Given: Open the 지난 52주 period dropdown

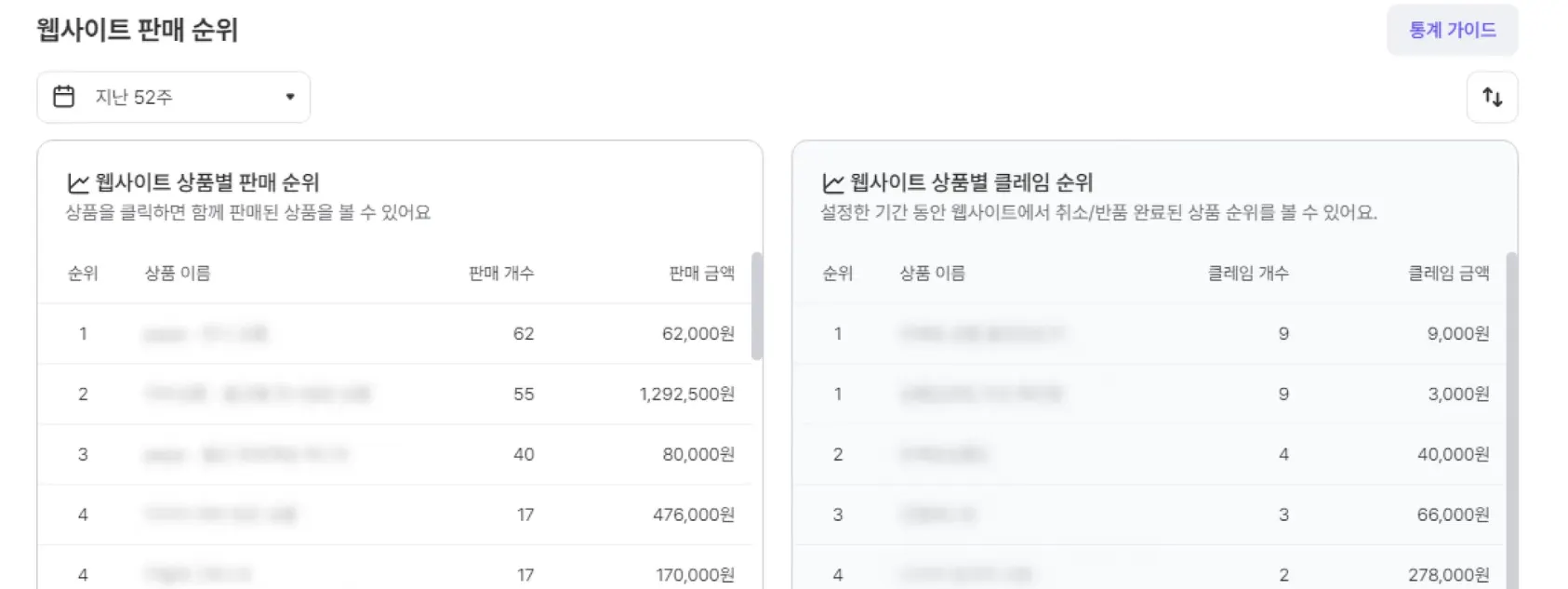Looking at the screenshot, I should point(173,97).
